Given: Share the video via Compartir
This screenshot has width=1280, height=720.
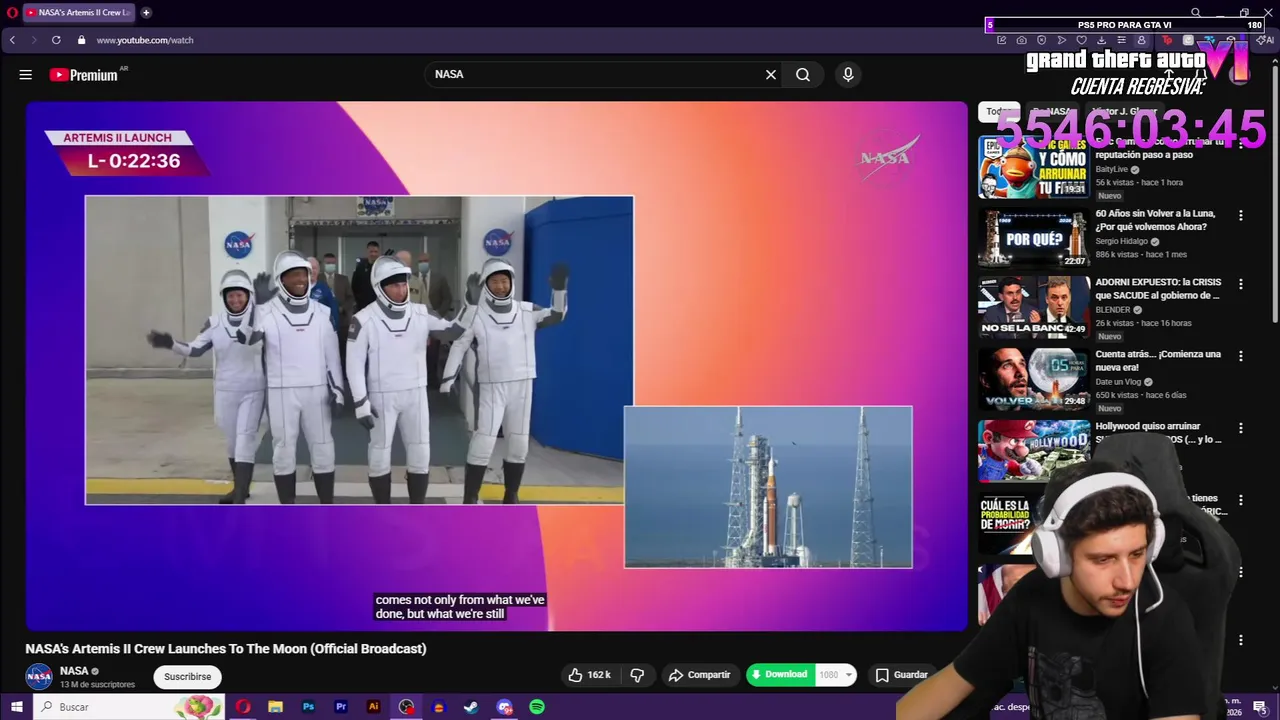Looking at the screenshot, I should 699,675.
